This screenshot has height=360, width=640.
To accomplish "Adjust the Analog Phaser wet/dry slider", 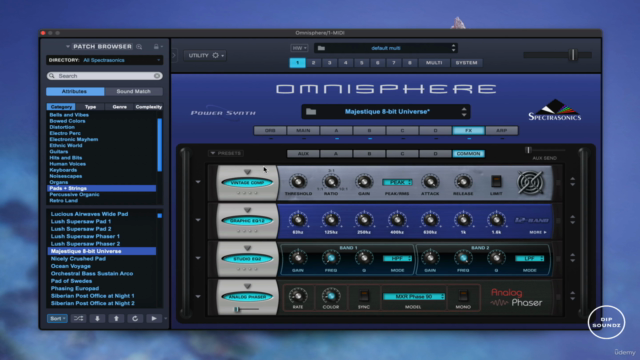I will click(x=237, y=310).
